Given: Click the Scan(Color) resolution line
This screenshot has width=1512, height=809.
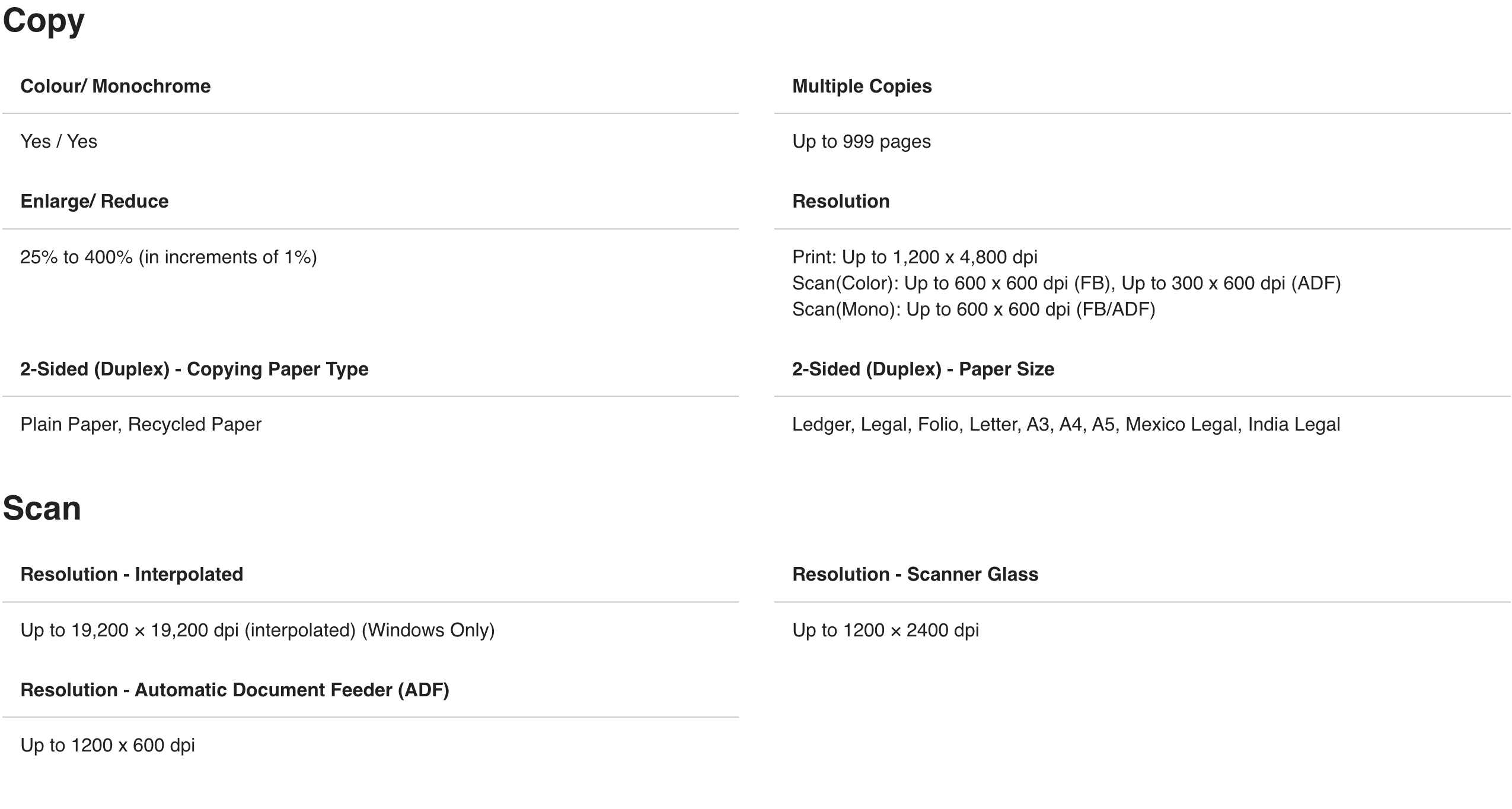Looking at the screenshot, I should pyautogui.click(x=1067, y=283).
